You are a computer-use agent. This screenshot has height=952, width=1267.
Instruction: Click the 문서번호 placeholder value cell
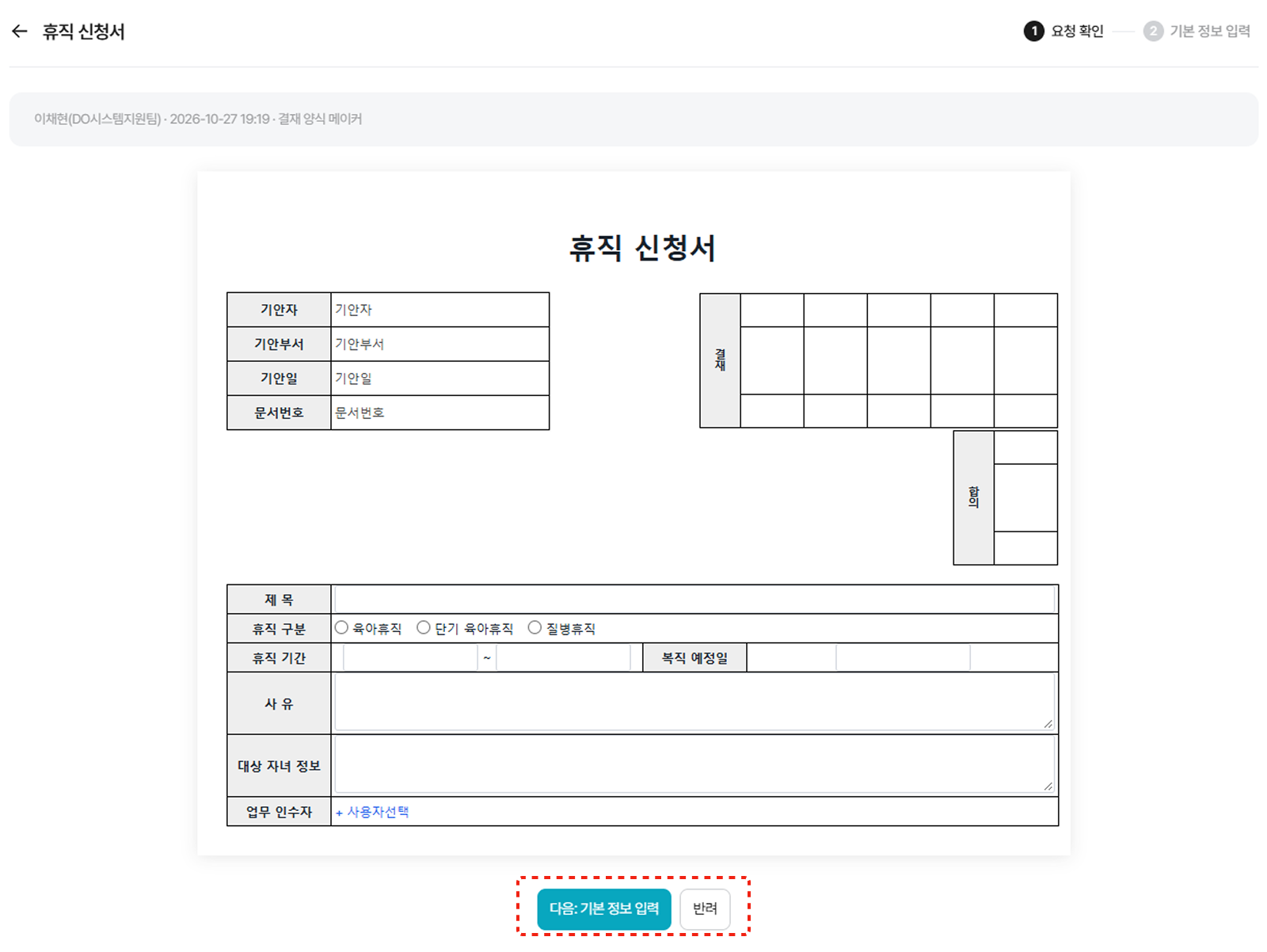tap(439, 413)
